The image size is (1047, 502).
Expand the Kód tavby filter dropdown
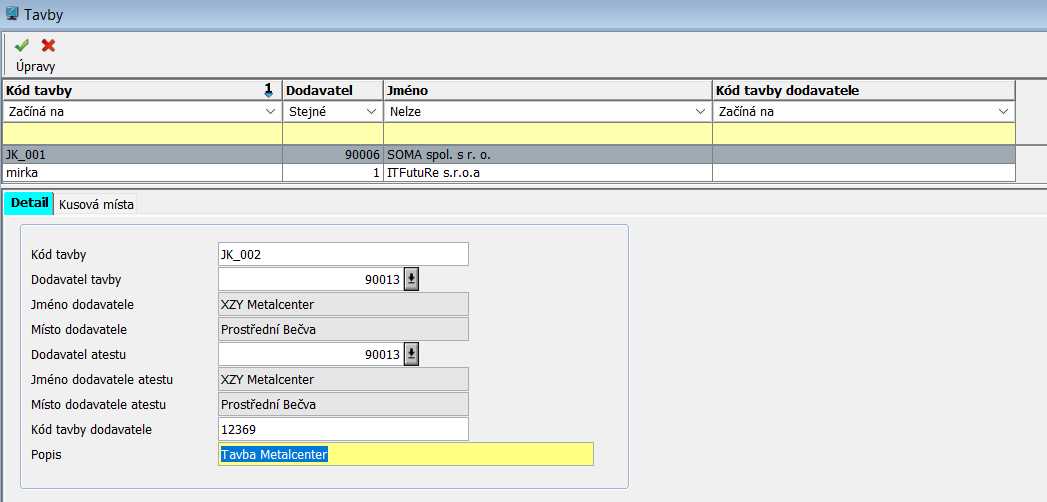pyautogui.click(x=271, y=112)
